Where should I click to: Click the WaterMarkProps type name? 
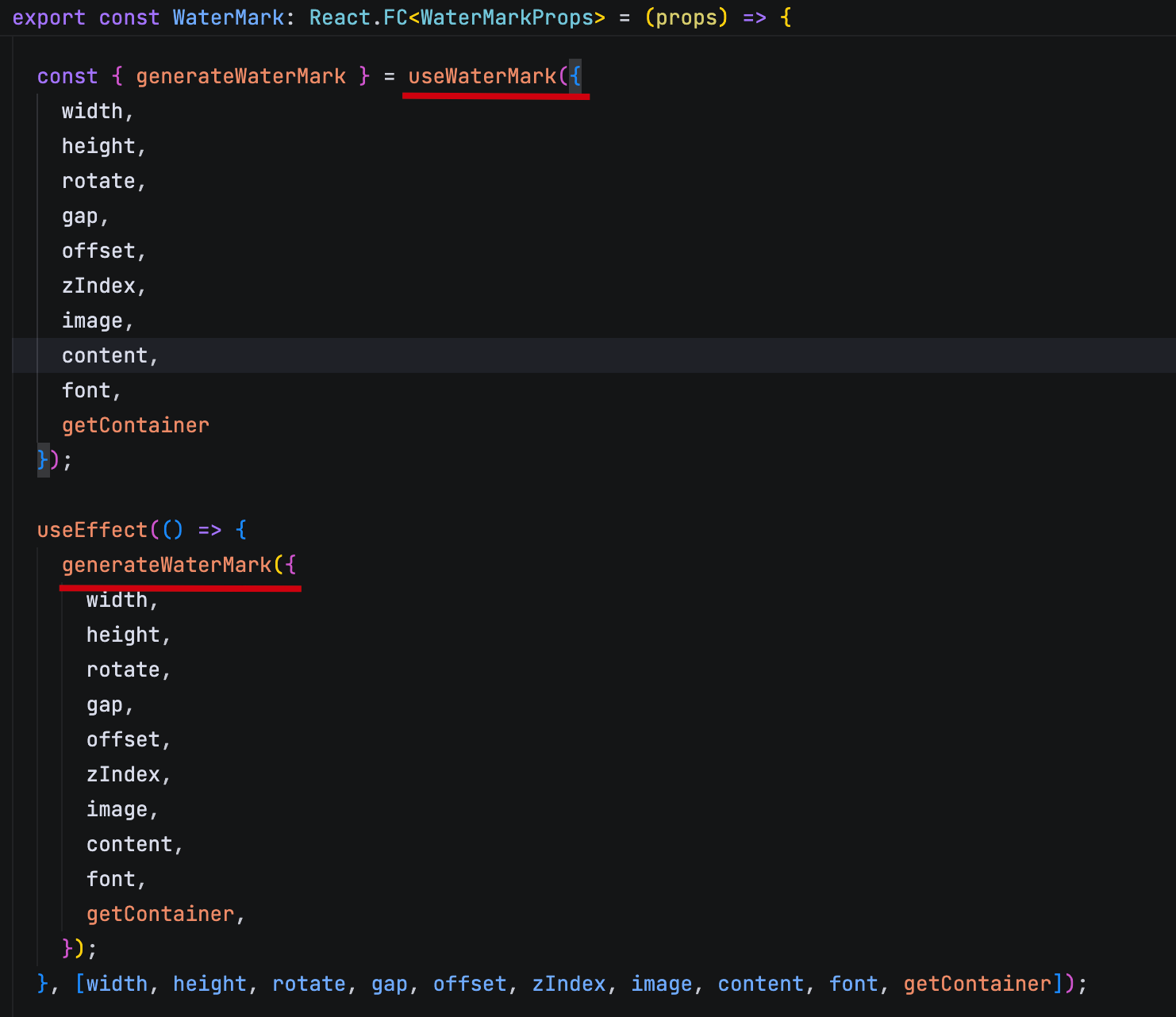(x=506, y=17)
